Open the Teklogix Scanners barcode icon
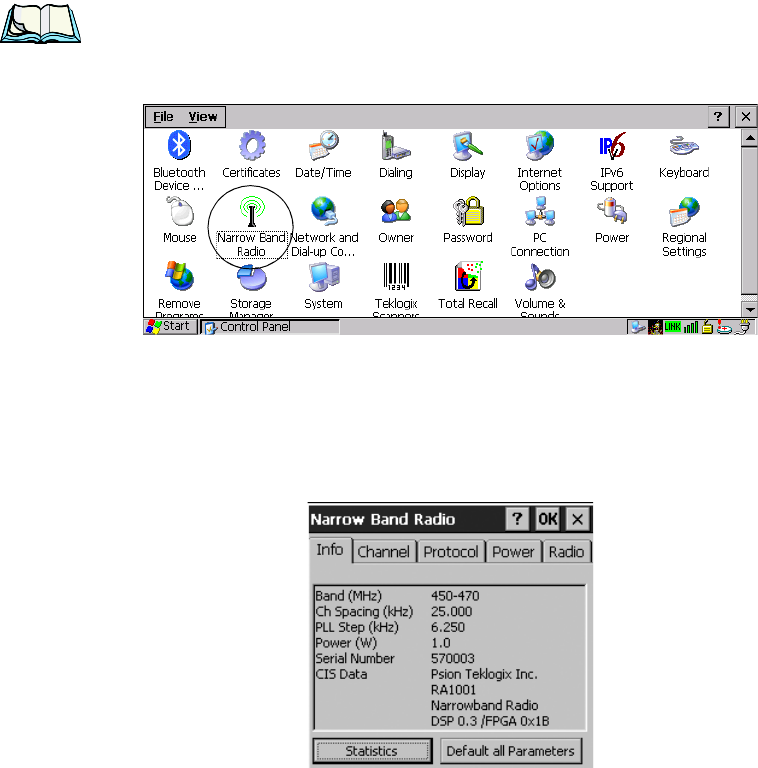The image size is (758, 768). 396,276
